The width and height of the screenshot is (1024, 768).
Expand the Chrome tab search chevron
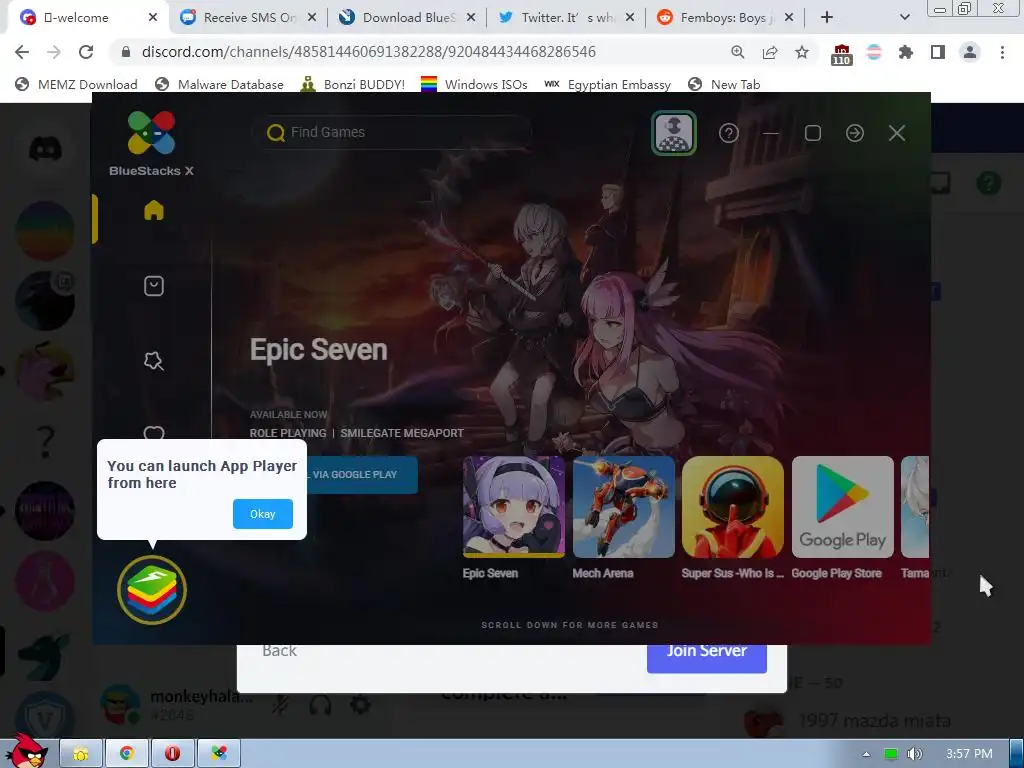[904, 18]
